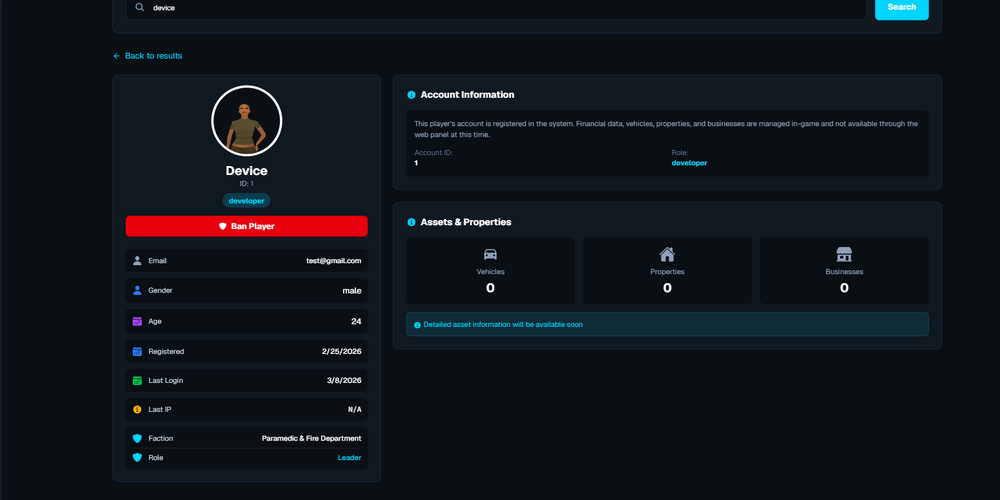Viewport: 1000px width, 500px height.
Task: Click the 'Last Login' label
Action: 166,381
